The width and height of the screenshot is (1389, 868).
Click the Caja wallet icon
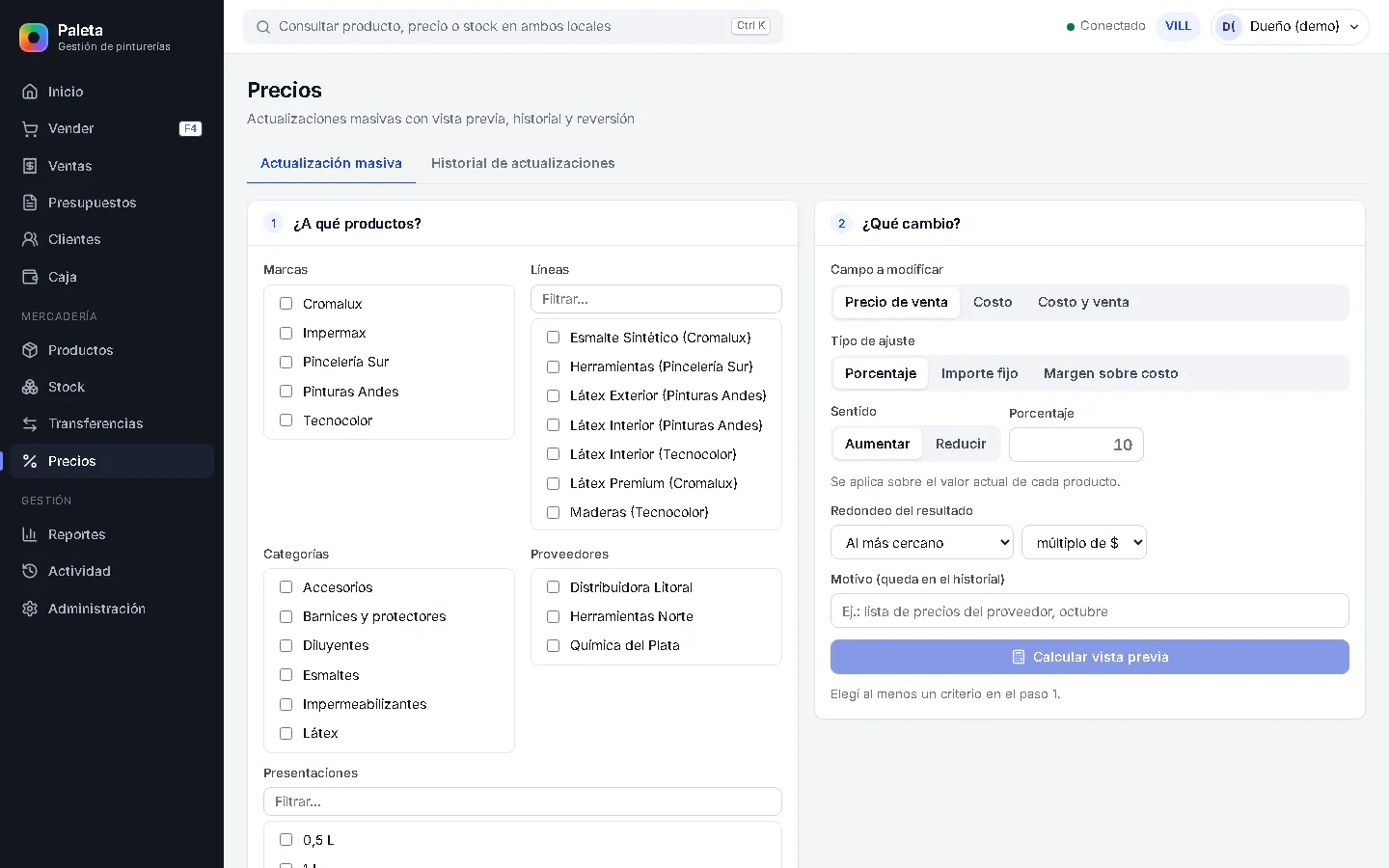tap(30, 277)
